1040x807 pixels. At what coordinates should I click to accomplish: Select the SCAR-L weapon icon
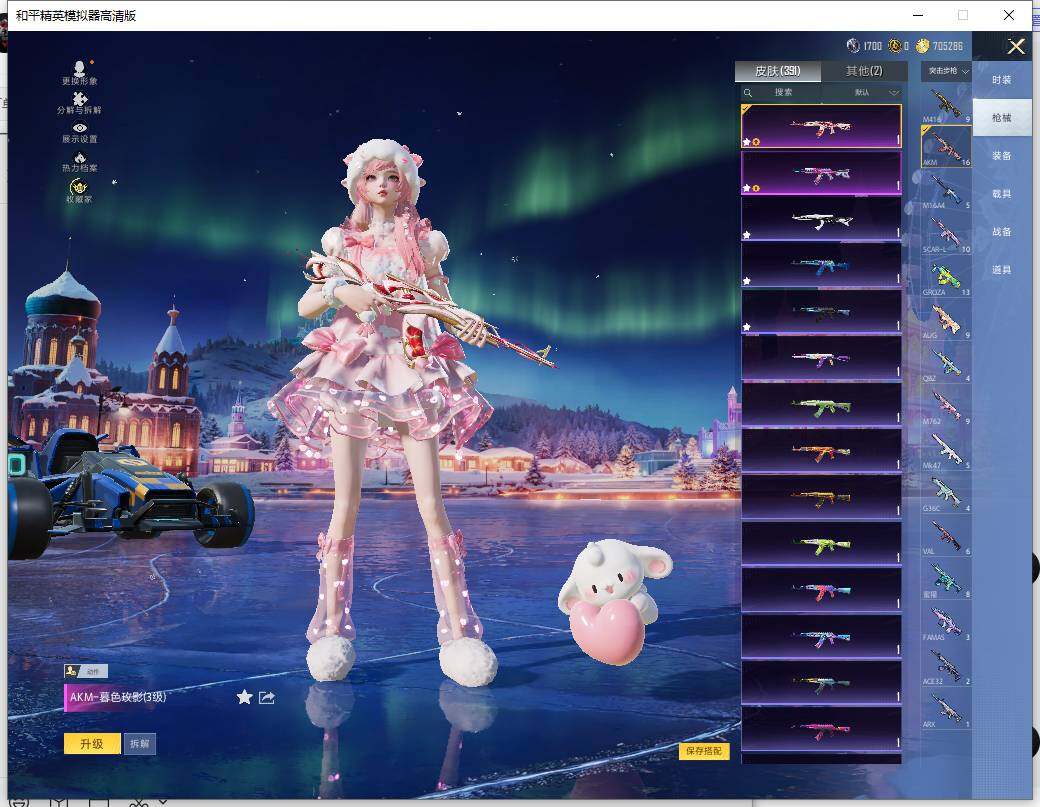pos(946,233)
